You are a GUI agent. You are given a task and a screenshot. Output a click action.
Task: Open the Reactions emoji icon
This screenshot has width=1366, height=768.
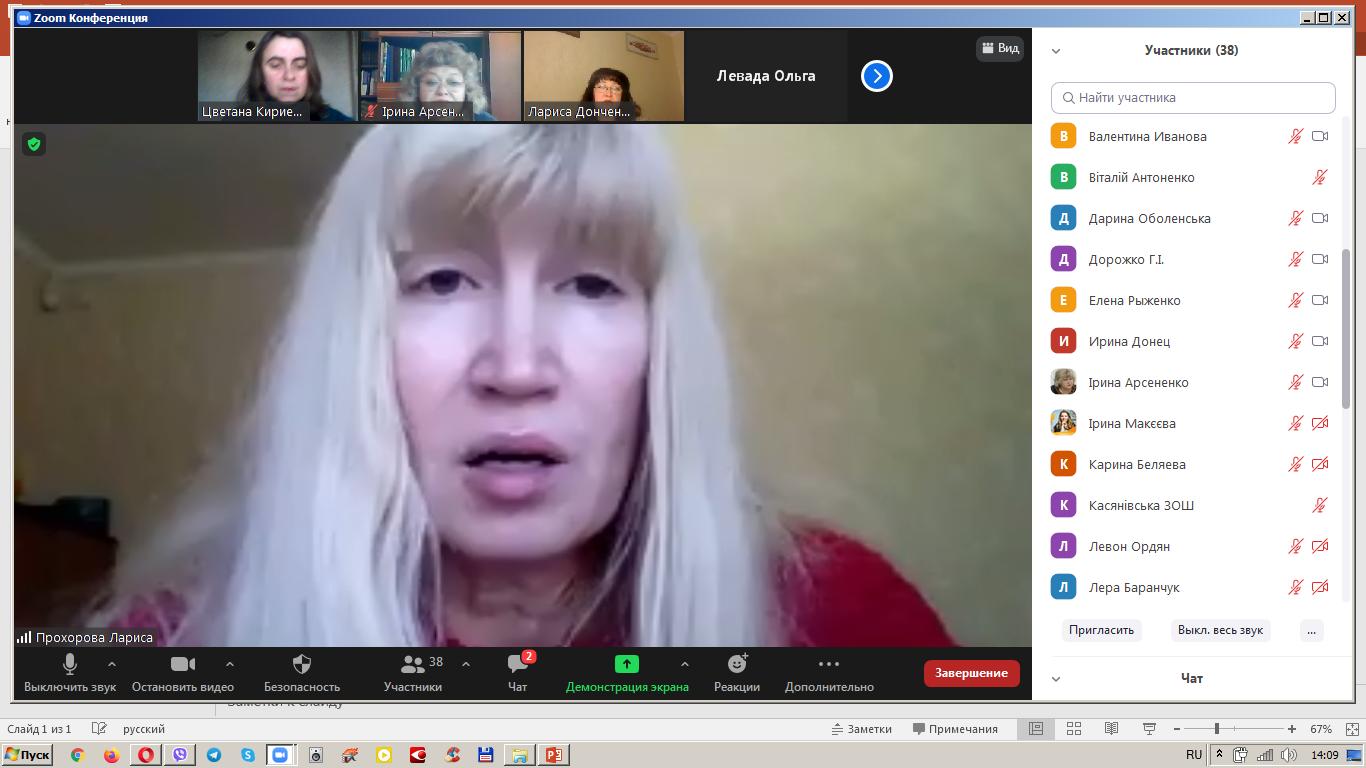[737, 664]
